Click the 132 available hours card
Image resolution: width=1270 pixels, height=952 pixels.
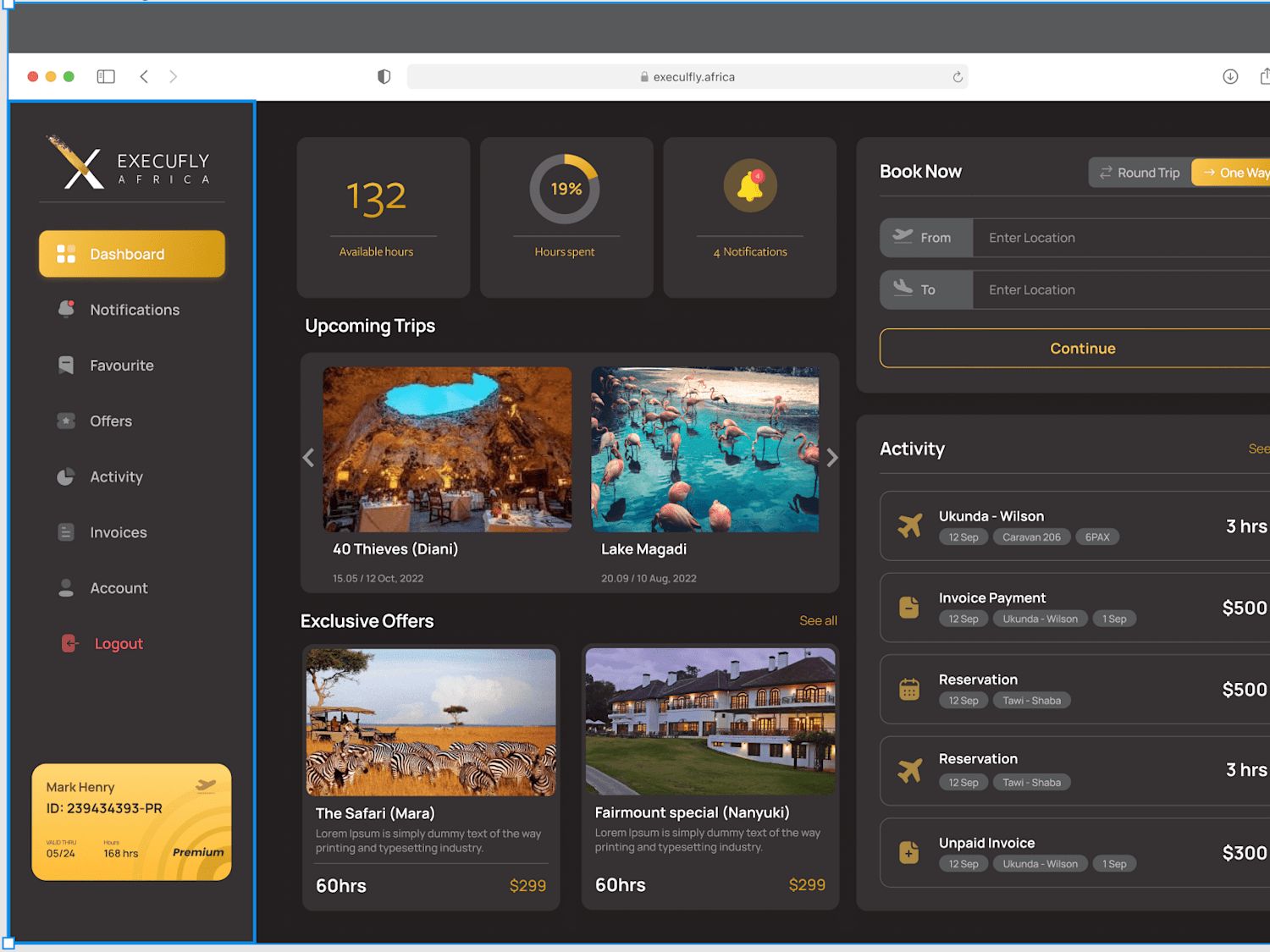(384, 217)
